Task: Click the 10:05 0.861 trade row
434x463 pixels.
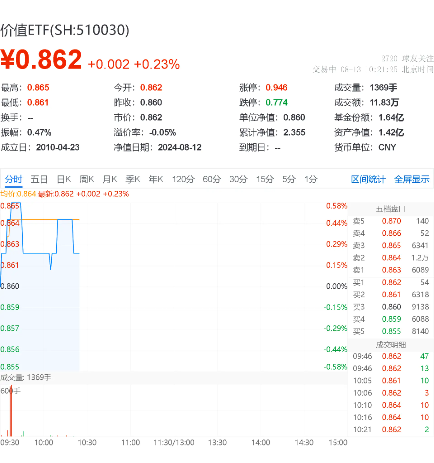Action: (391, 381)
